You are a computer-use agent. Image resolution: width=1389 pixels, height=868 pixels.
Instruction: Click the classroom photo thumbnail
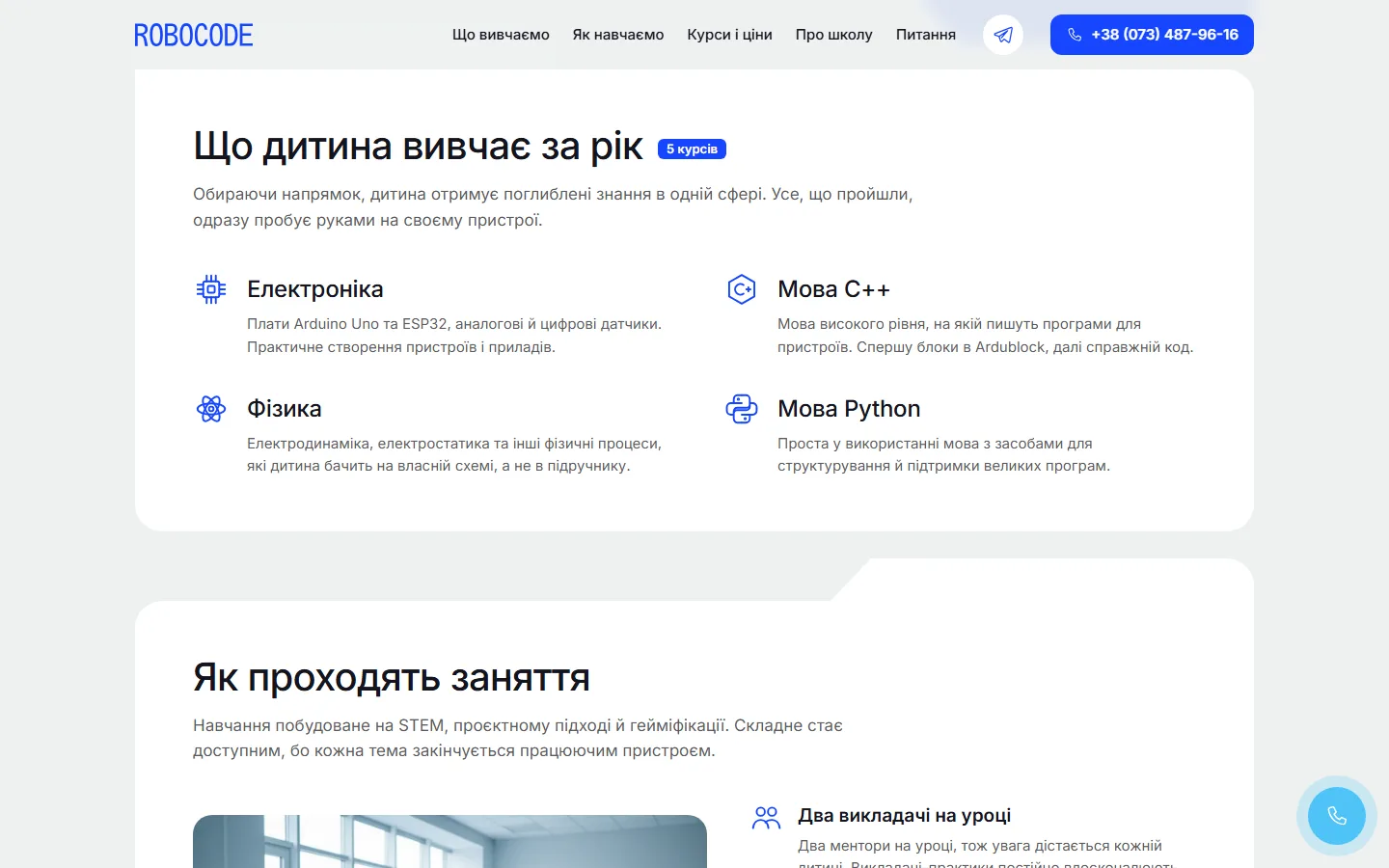(449, 841)
